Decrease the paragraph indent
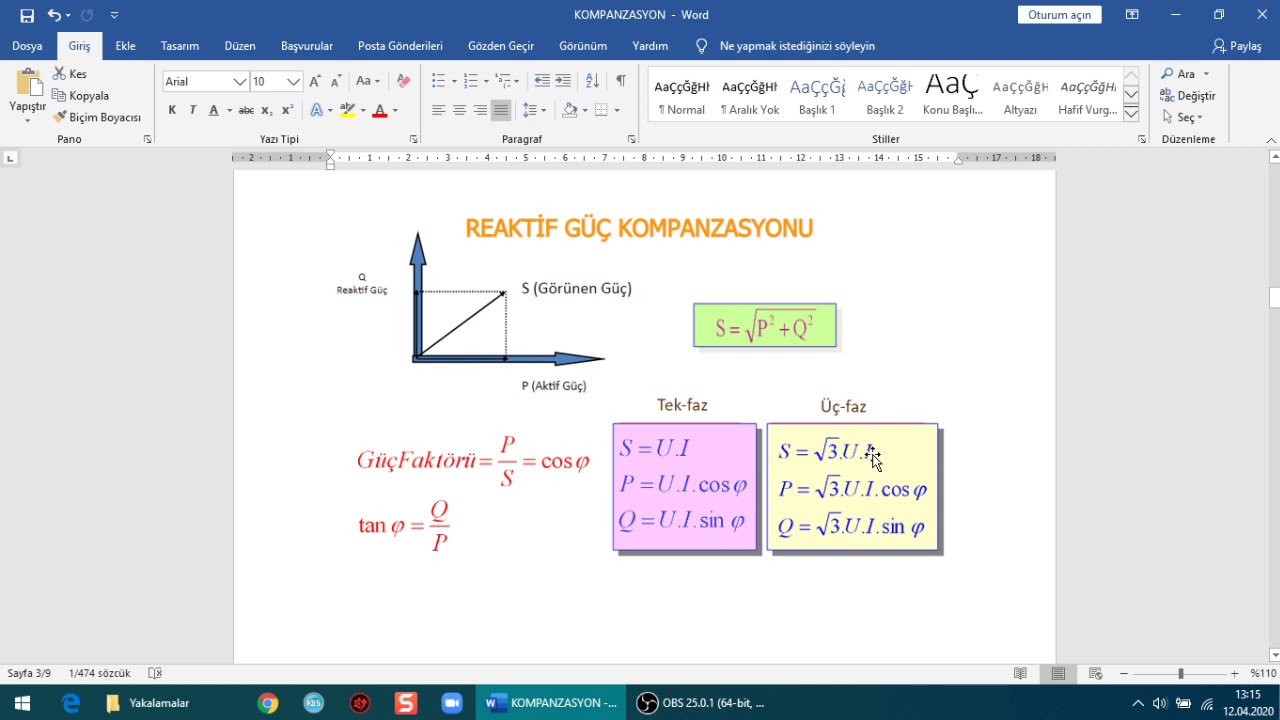This screenshot has width=1280, height=720. tap(542, 81)
